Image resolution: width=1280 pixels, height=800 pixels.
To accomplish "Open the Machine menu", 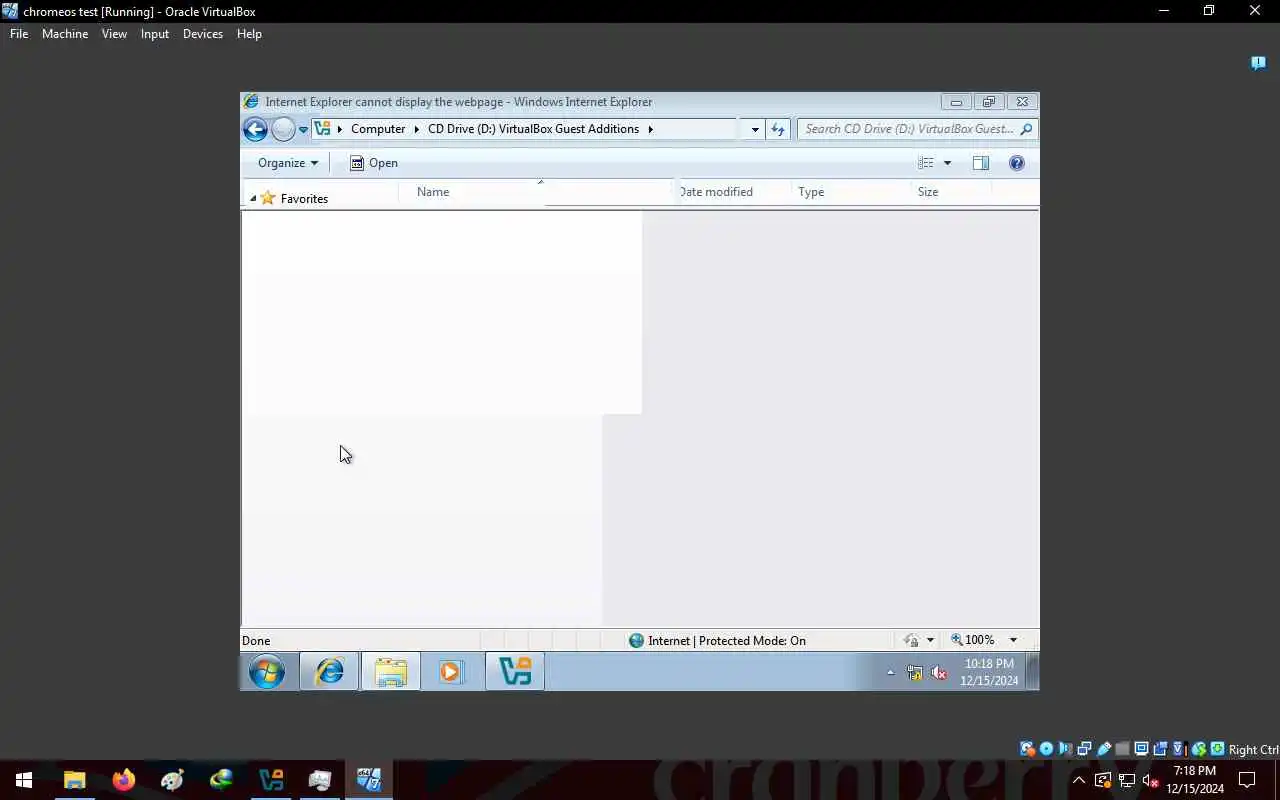I will point(65,34).
